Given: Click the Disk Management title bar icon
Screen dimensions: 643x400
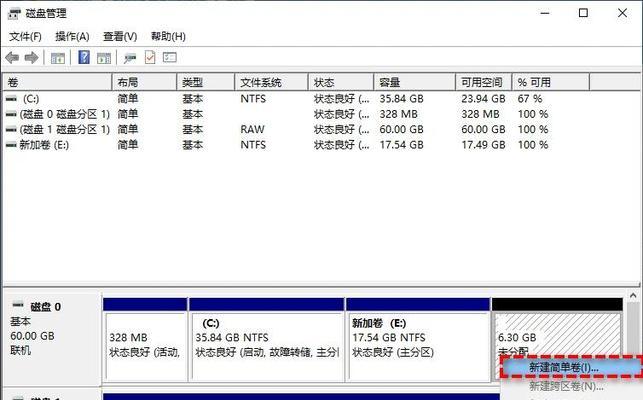Looking at the screenshot, I should tap(14, 14).
